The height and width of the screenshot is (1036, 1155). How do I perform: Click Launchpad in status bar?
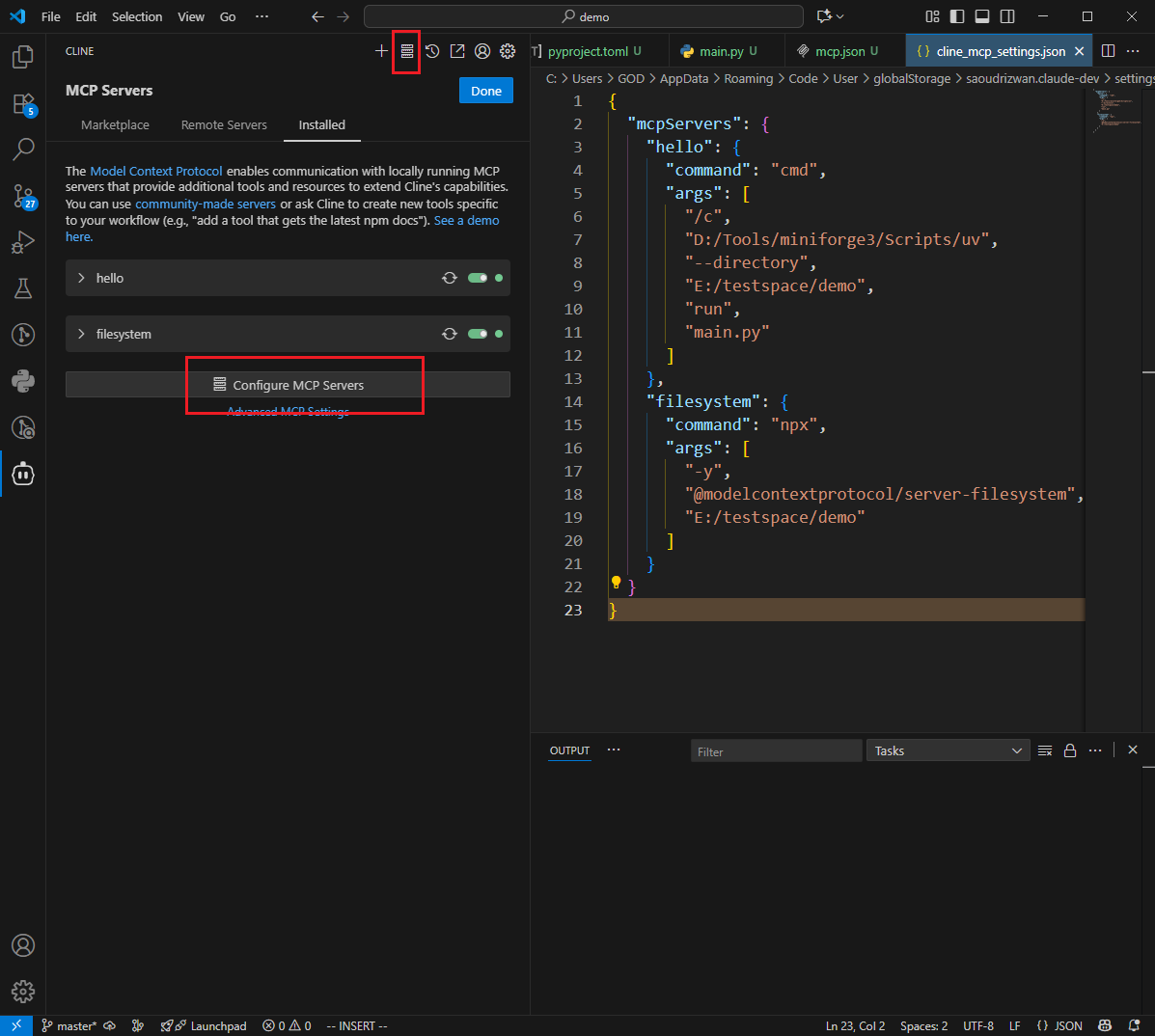point(204,1025)
